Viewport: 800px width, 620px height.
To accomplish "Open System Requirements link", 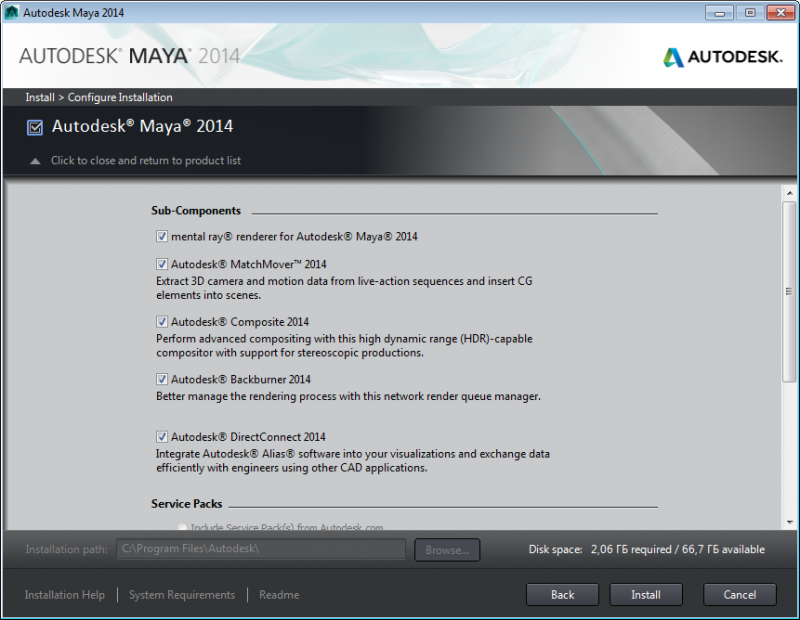I will click(x=182, y=595).
